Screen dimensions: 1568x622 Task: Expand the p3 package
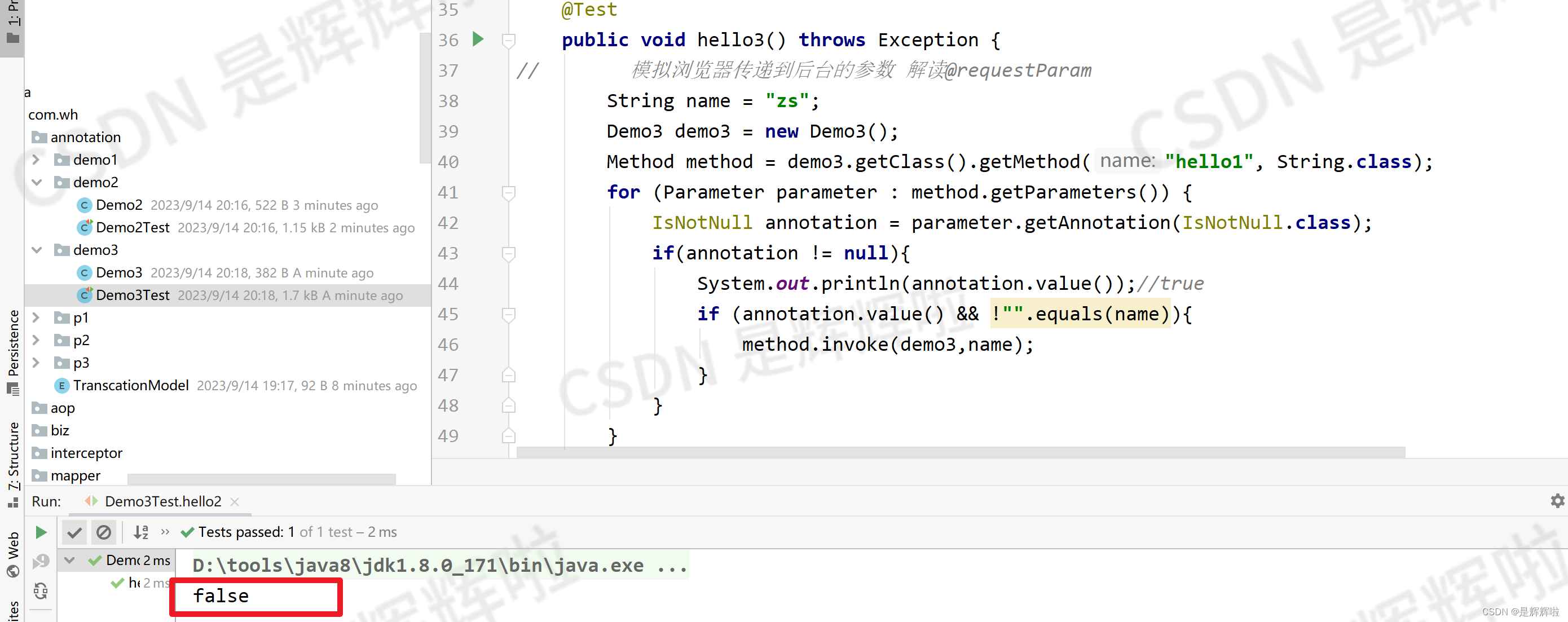coord(36,362)
